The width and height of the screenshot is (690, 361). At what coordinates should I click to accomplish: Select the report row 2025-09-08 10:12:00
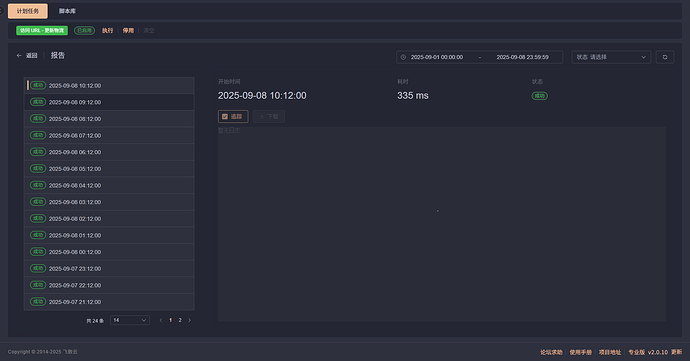coord(109,85)
